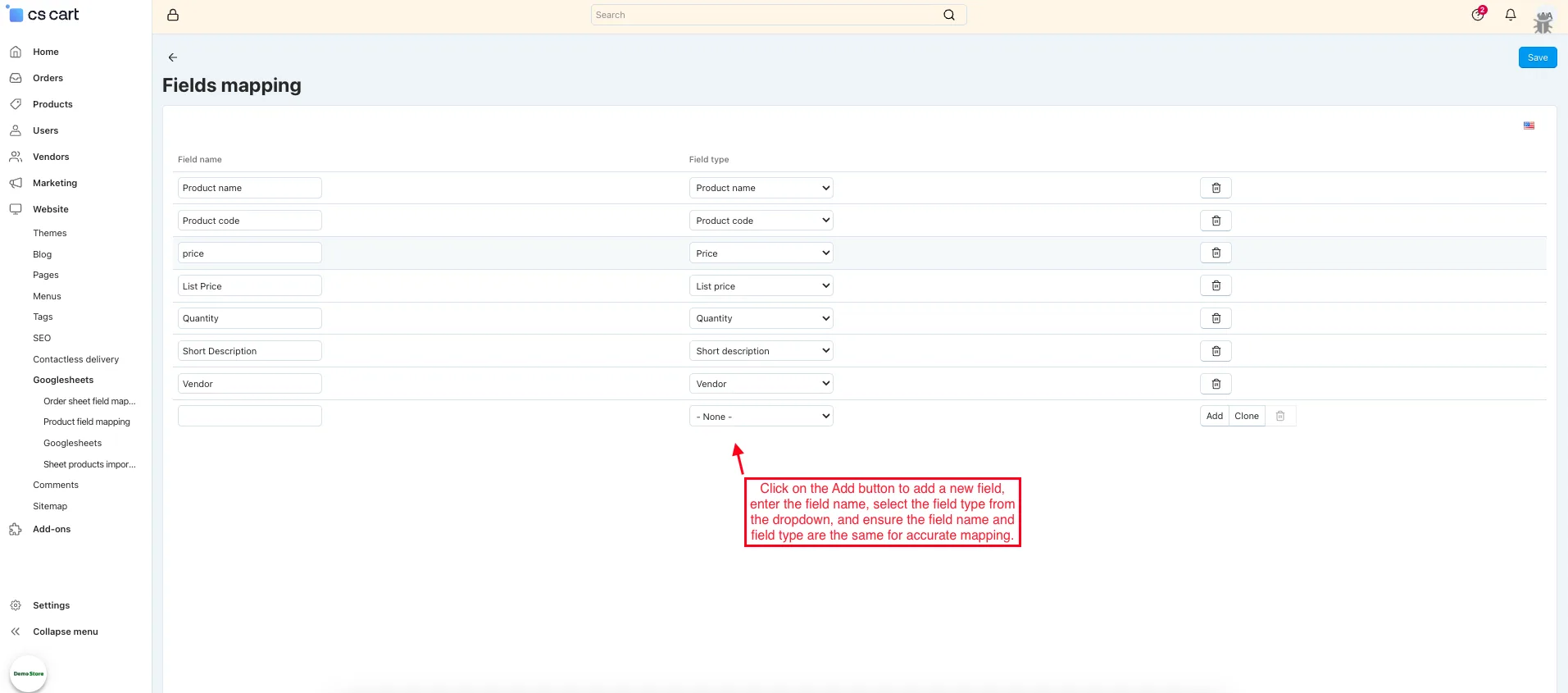Delete the Quantity field row
Image resolution: width=1568 pixels, height=693 pixels.
1216,318
